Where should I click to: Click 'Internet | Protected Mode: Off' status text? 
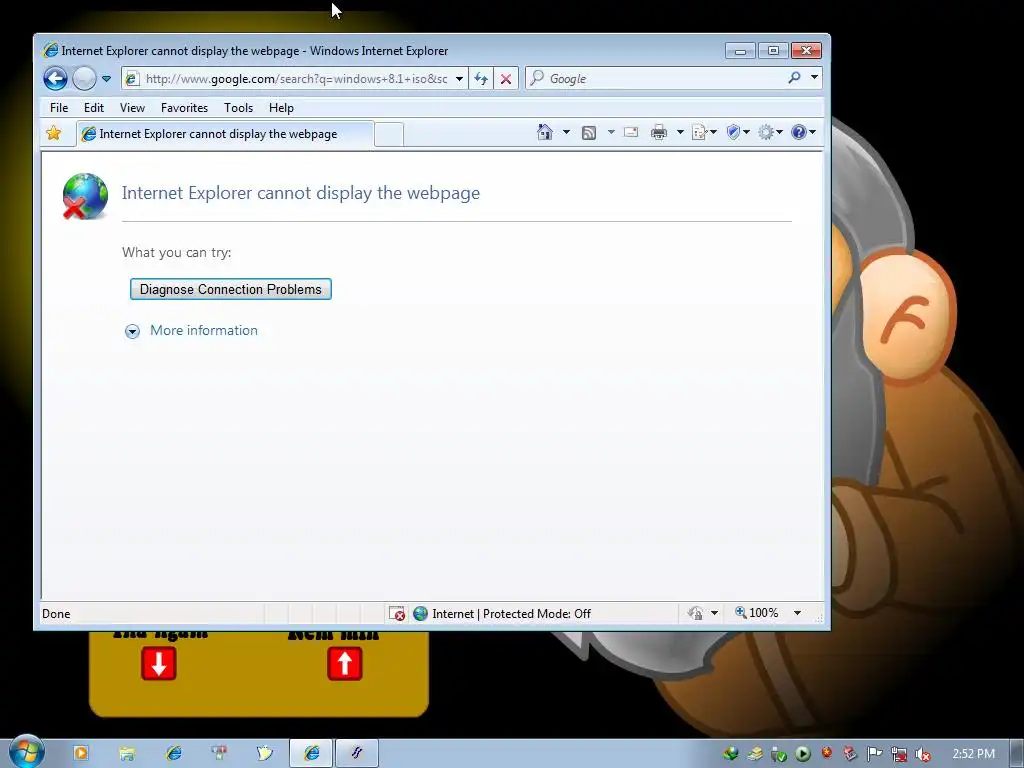(x=511, y=613)
